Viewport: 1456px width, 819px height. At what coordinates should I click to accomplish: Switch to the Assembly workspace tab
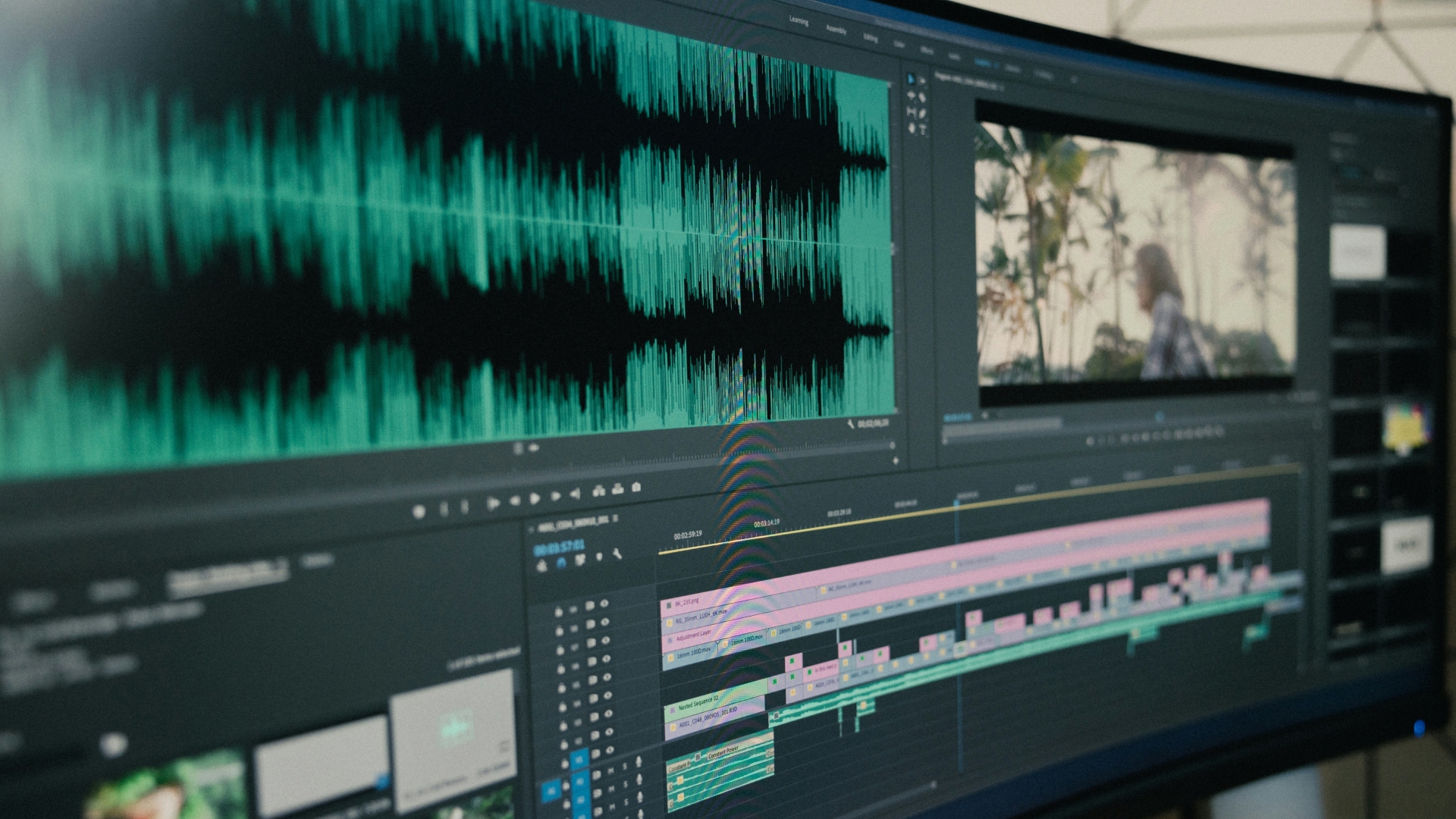[836, 30]
